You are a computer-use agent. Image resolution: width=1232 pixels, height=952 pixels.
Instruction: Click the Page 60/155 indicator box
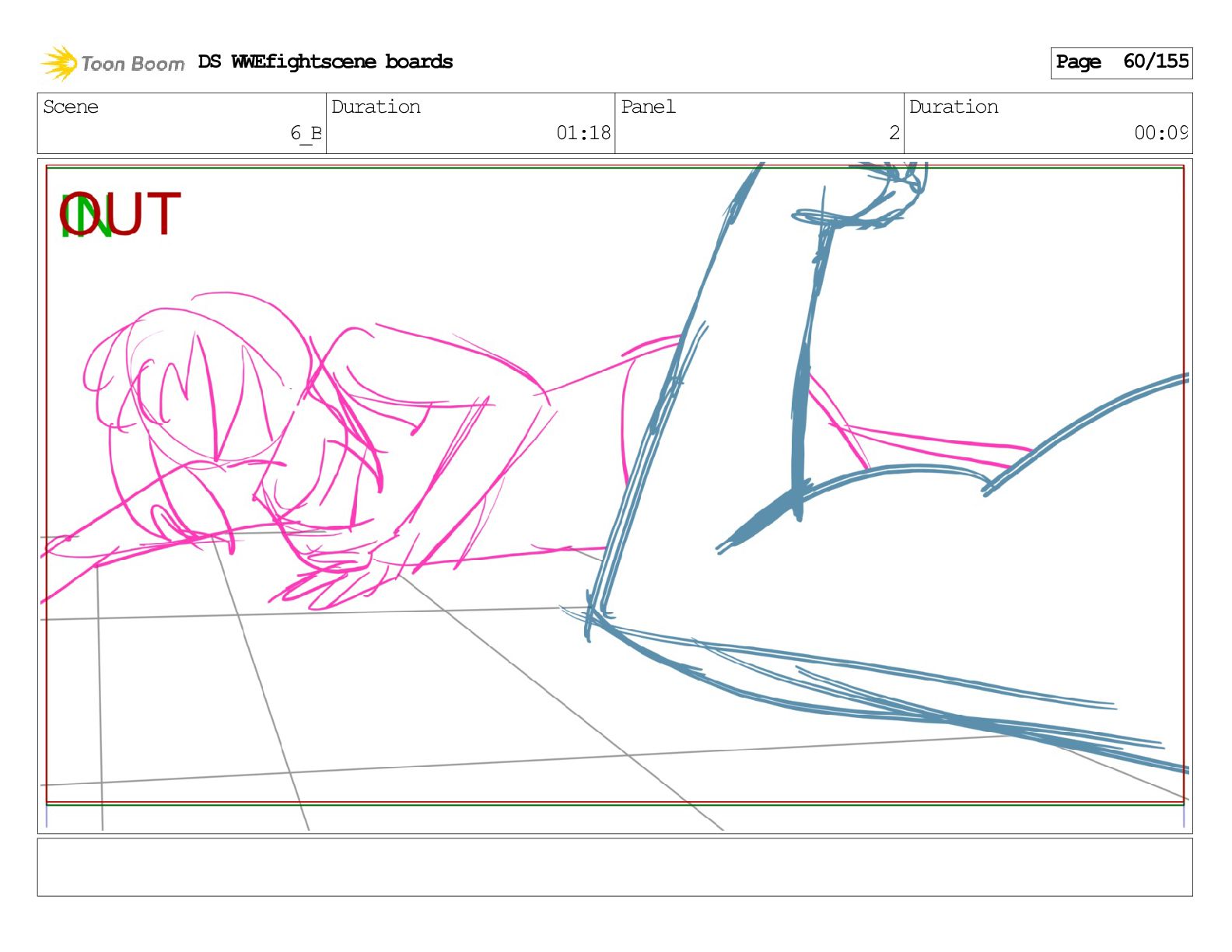(1121, 62)
